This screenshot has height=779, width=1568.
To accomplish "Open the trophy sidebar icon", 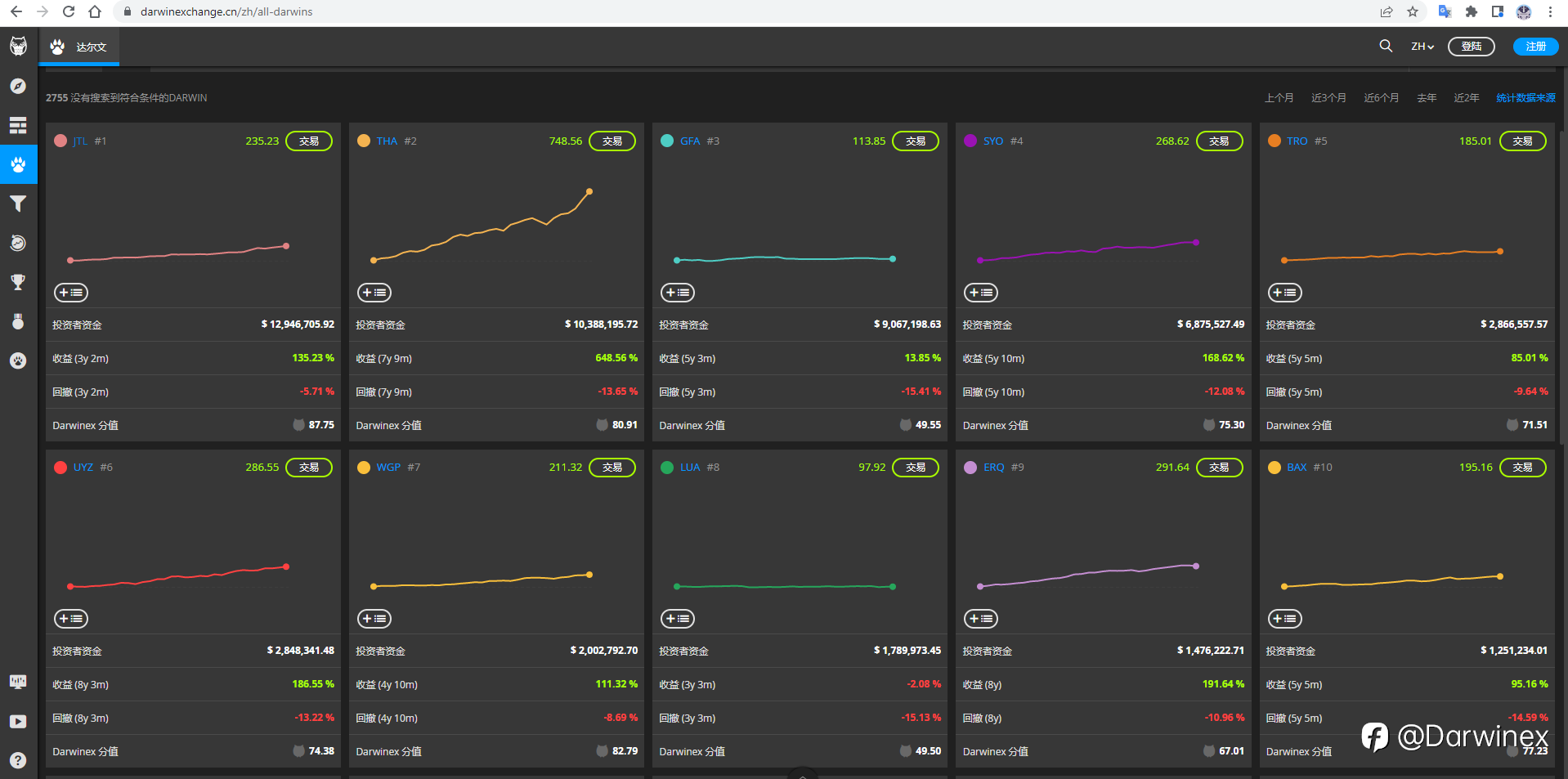I will point(18,282).
